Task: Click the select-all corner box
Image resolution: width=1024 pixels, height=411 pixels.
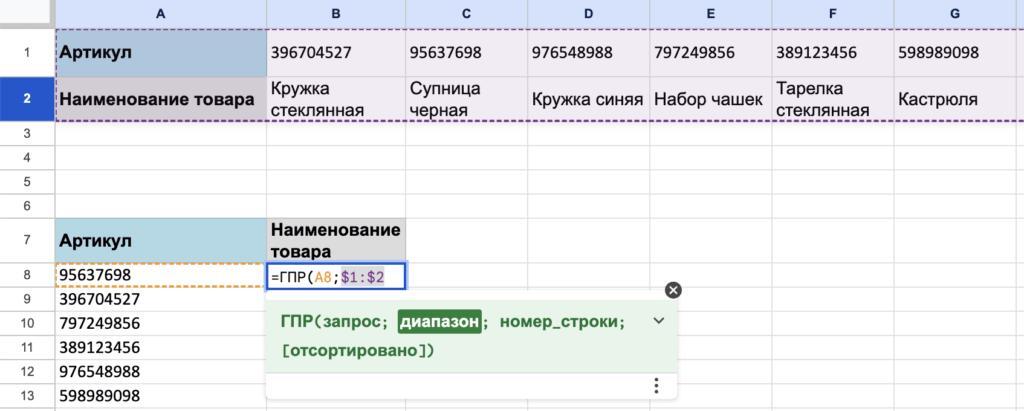Action: pyautogui.click(x=27, y=14)
